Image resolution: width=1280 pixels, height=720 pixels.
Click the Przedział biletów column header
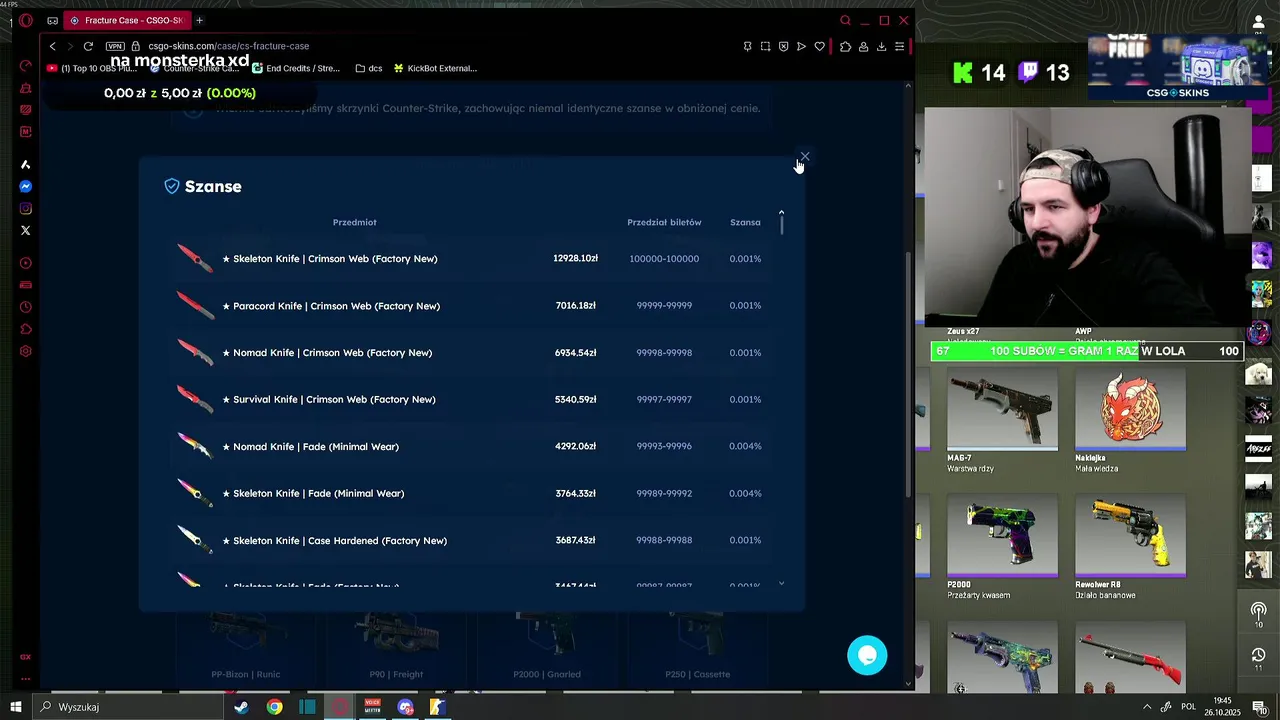tap(664, 222)
